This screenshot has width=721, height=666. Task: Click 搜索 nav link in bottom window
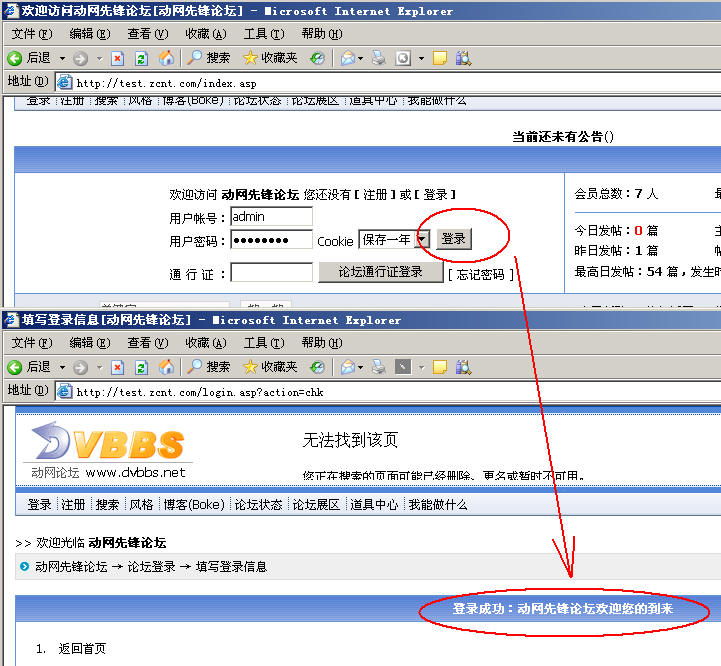coord(108,505)
